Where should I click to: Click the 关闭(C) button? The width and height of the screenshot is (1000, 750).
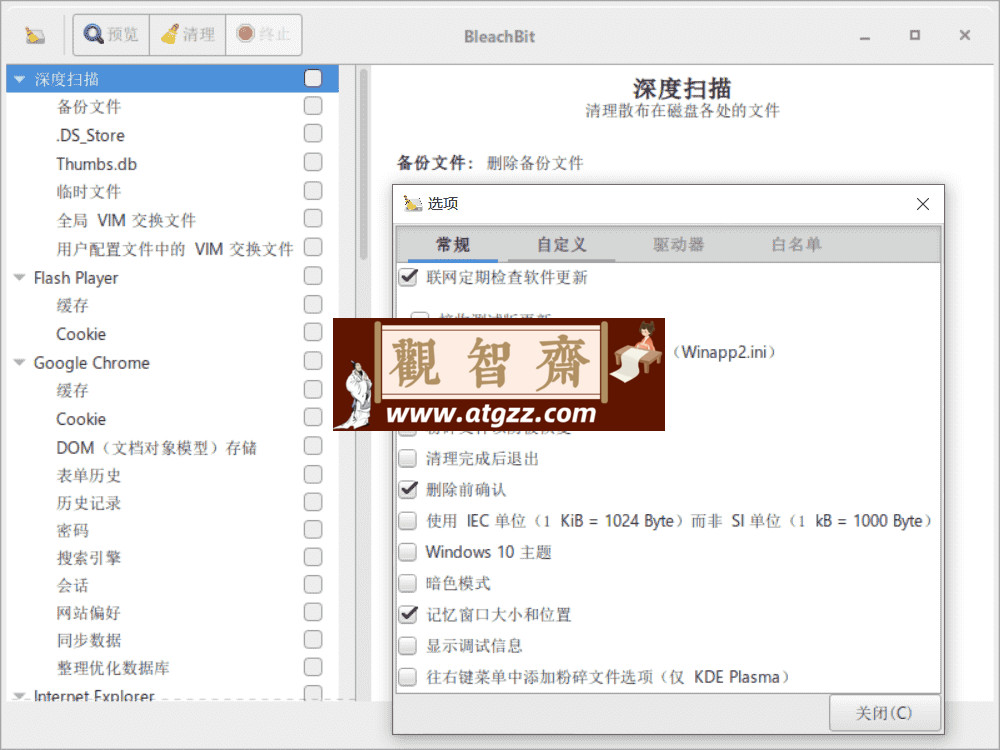click(x=885, y=713)
